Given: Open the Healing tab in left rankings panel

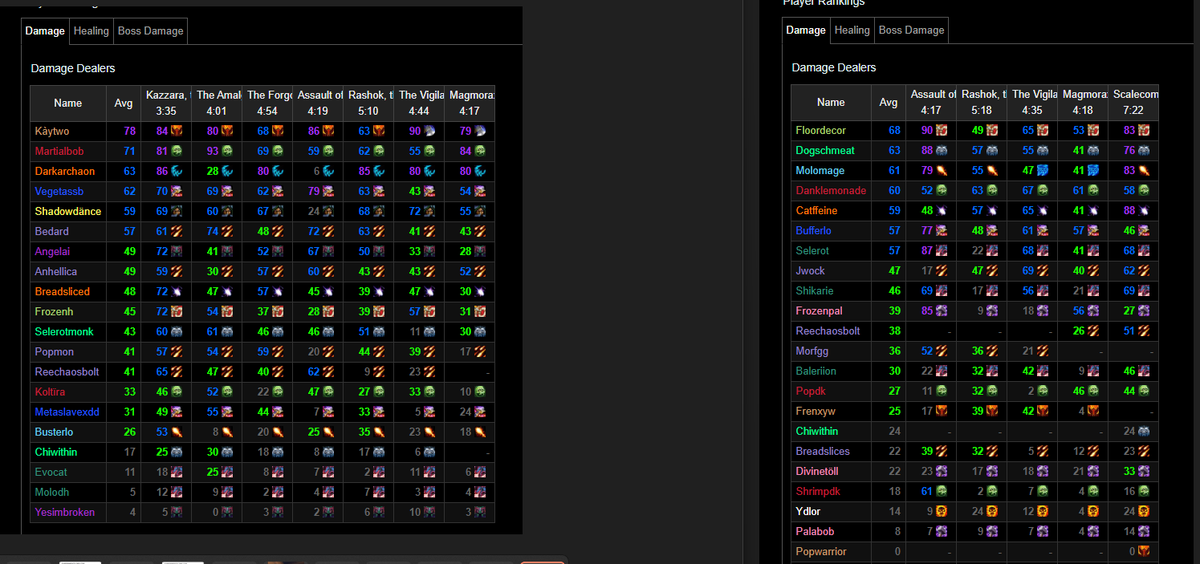Looking at the screenshot, I should coord(91,31).
